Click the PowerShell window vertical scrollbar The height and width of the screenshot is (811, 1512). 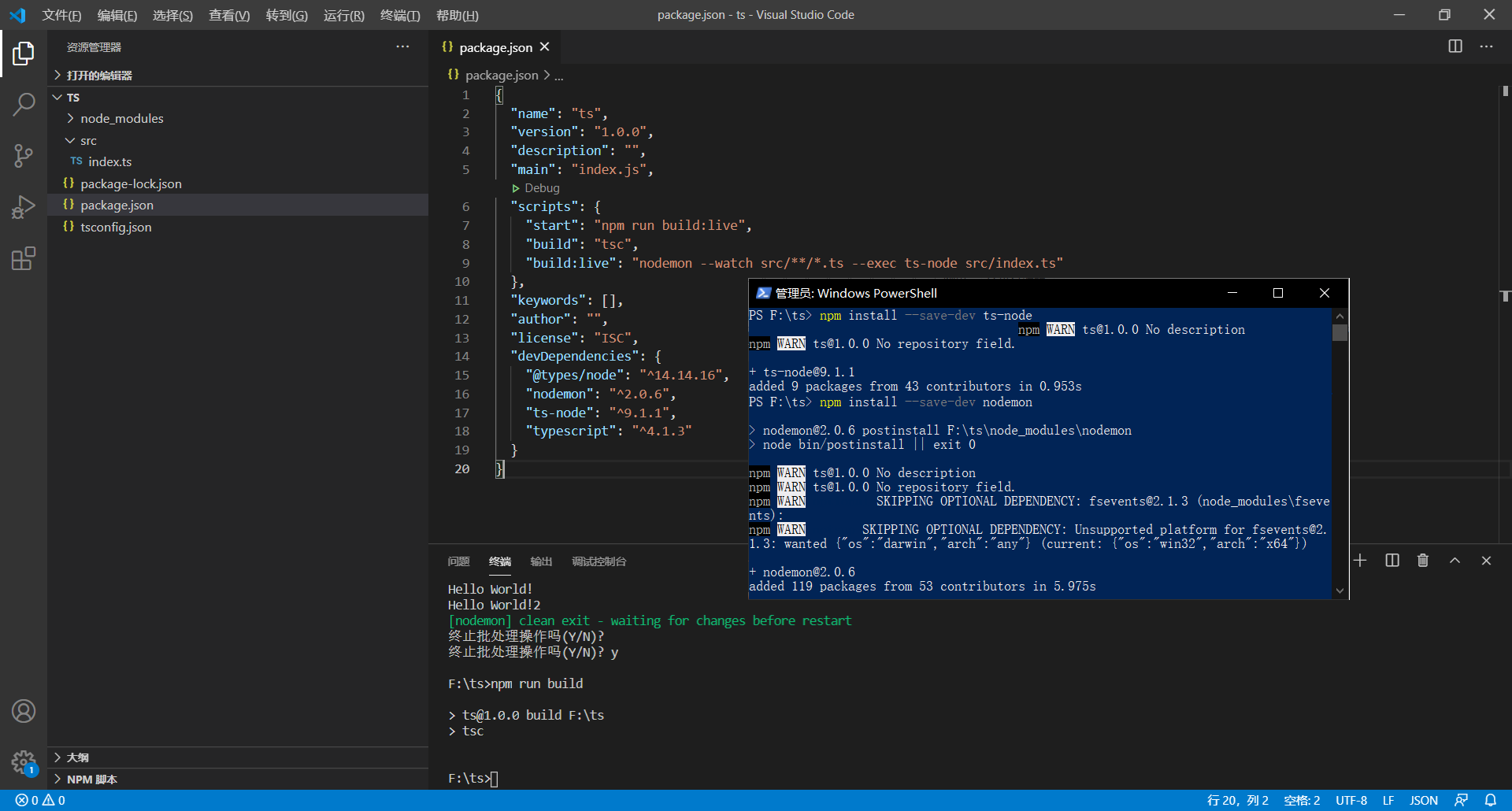point(1340,453)
